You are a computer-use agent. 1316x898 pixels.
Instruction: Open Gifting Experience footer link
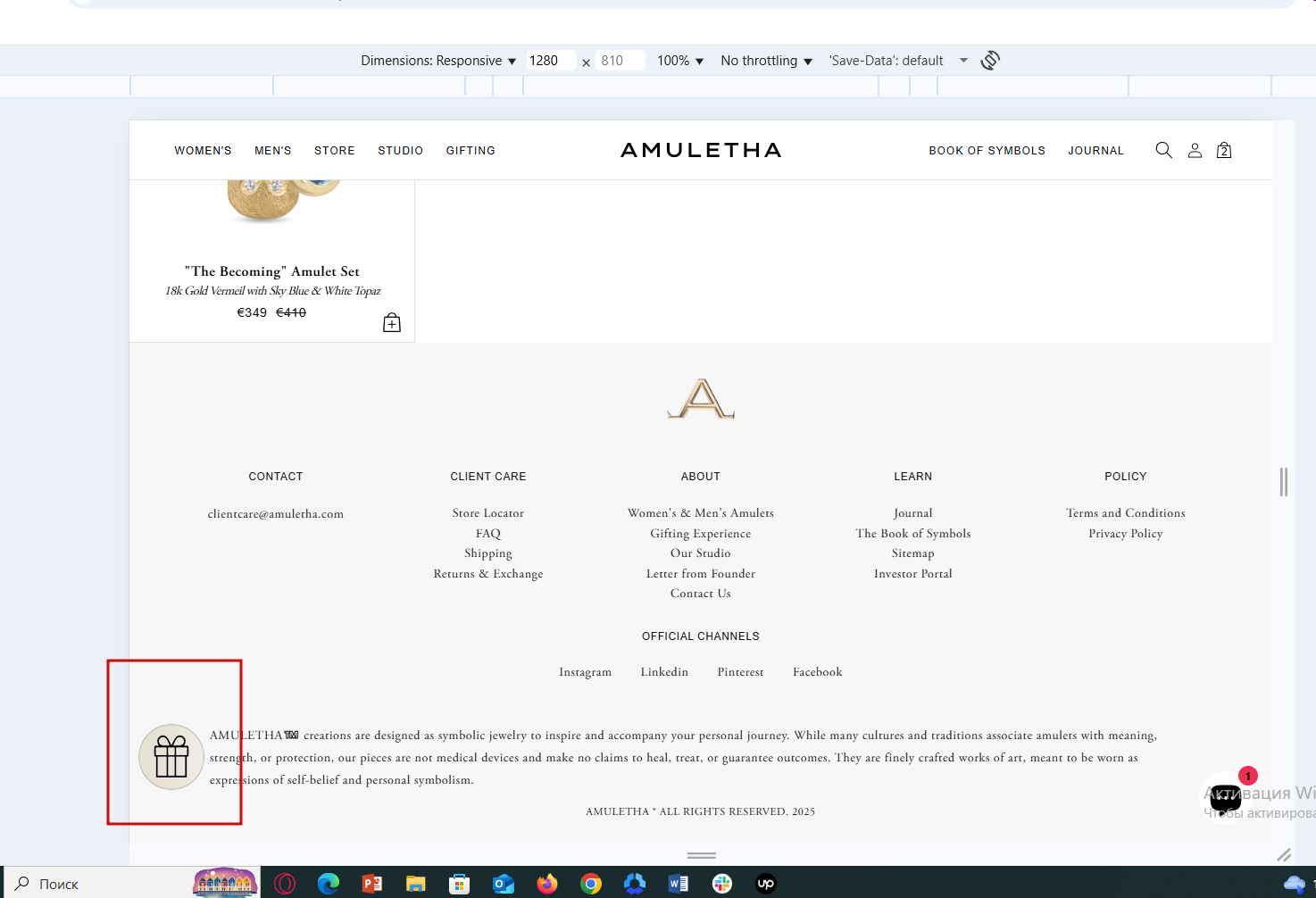click(701, 534)
